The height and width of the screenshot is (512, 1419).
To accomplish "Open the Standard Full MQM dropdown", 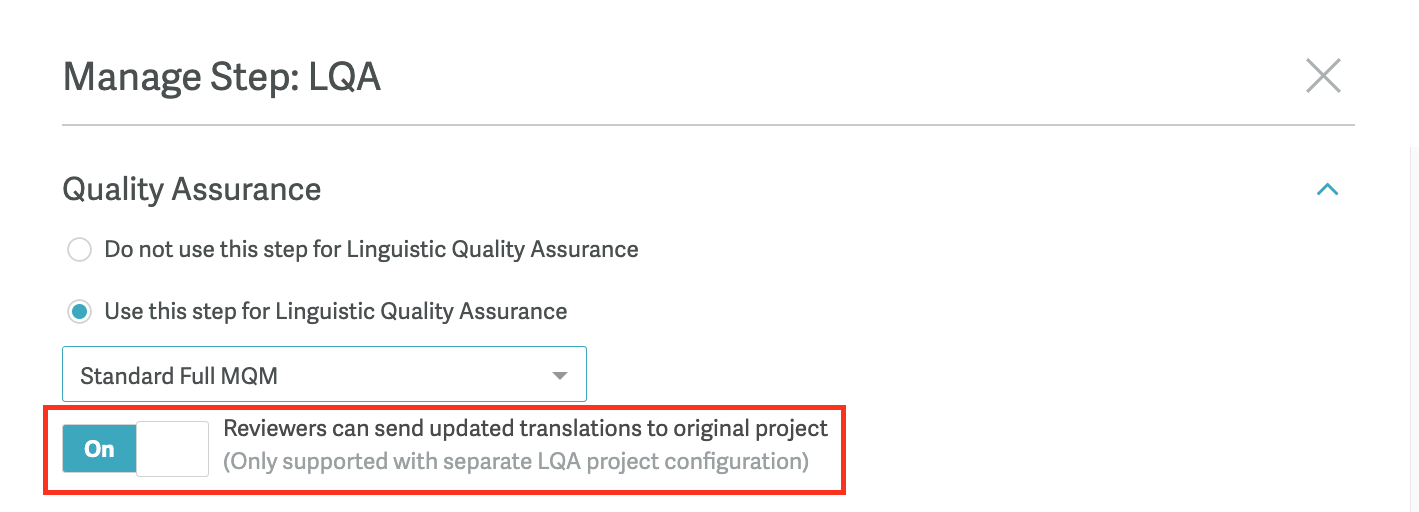I will pos(324,375).
